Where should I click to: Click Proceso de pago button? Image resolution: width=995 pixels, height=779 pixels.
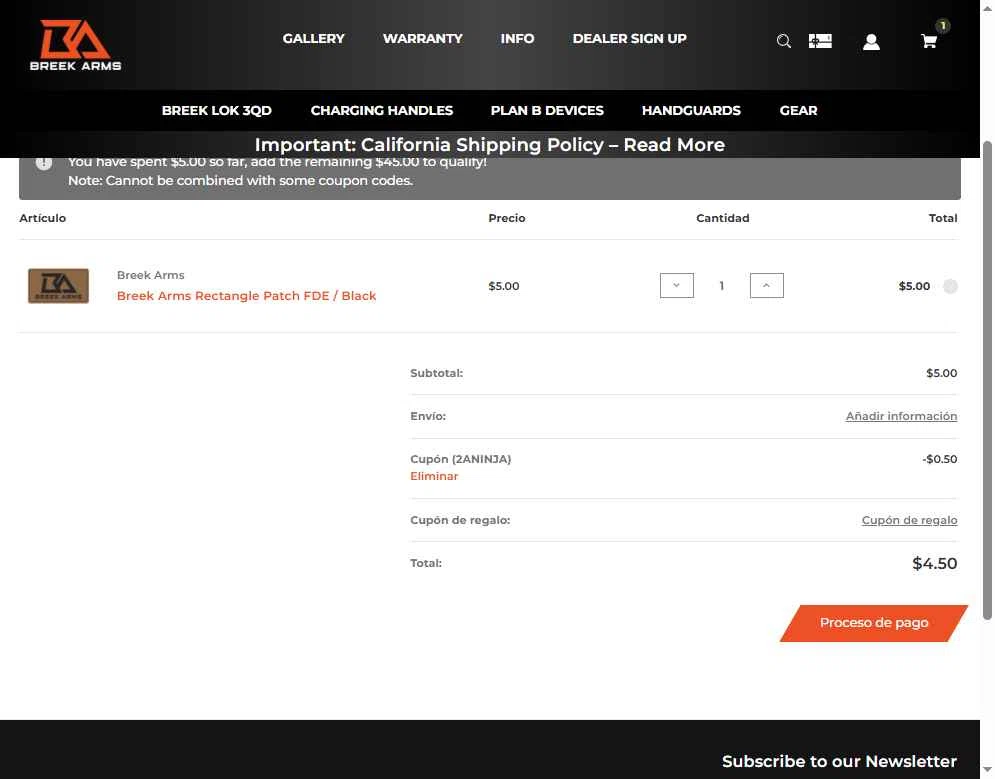874,623
